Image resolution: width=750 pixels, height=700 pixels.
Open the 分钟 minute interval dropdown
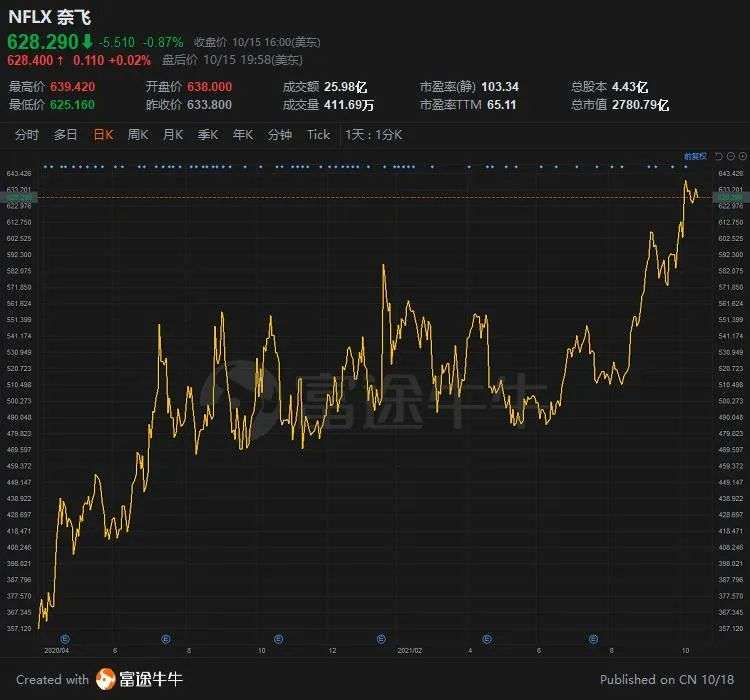[x=279, y=135]
